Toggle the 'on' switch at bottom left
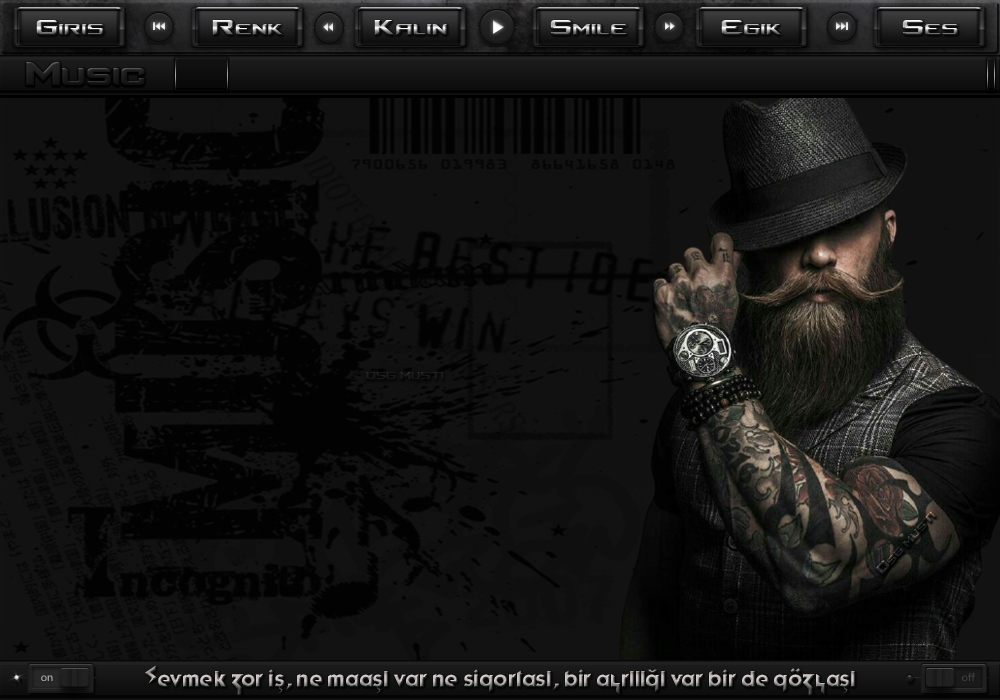The height and width of the screenshot is (700, 1000). point(61,678)
